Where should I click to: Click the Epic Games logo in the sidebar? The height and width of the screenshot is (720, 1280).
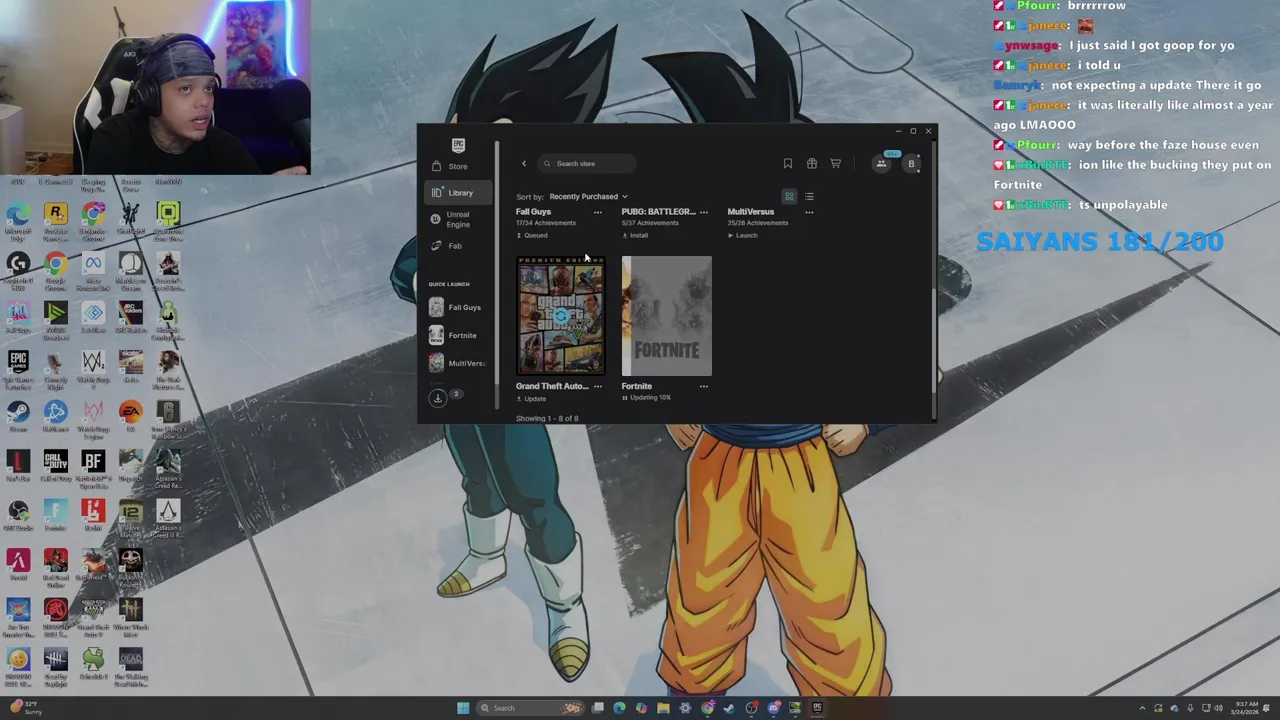tap(458, 145)
